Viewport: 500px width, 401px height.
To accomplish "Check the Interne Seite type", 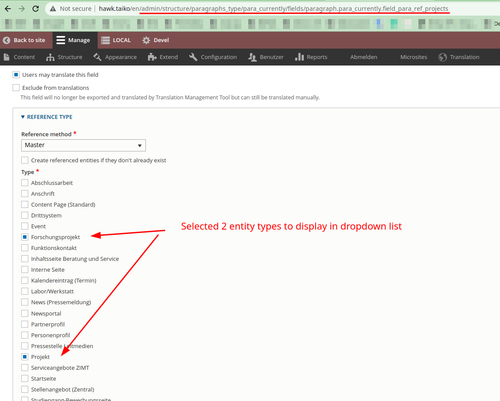I will coord(25,270).
